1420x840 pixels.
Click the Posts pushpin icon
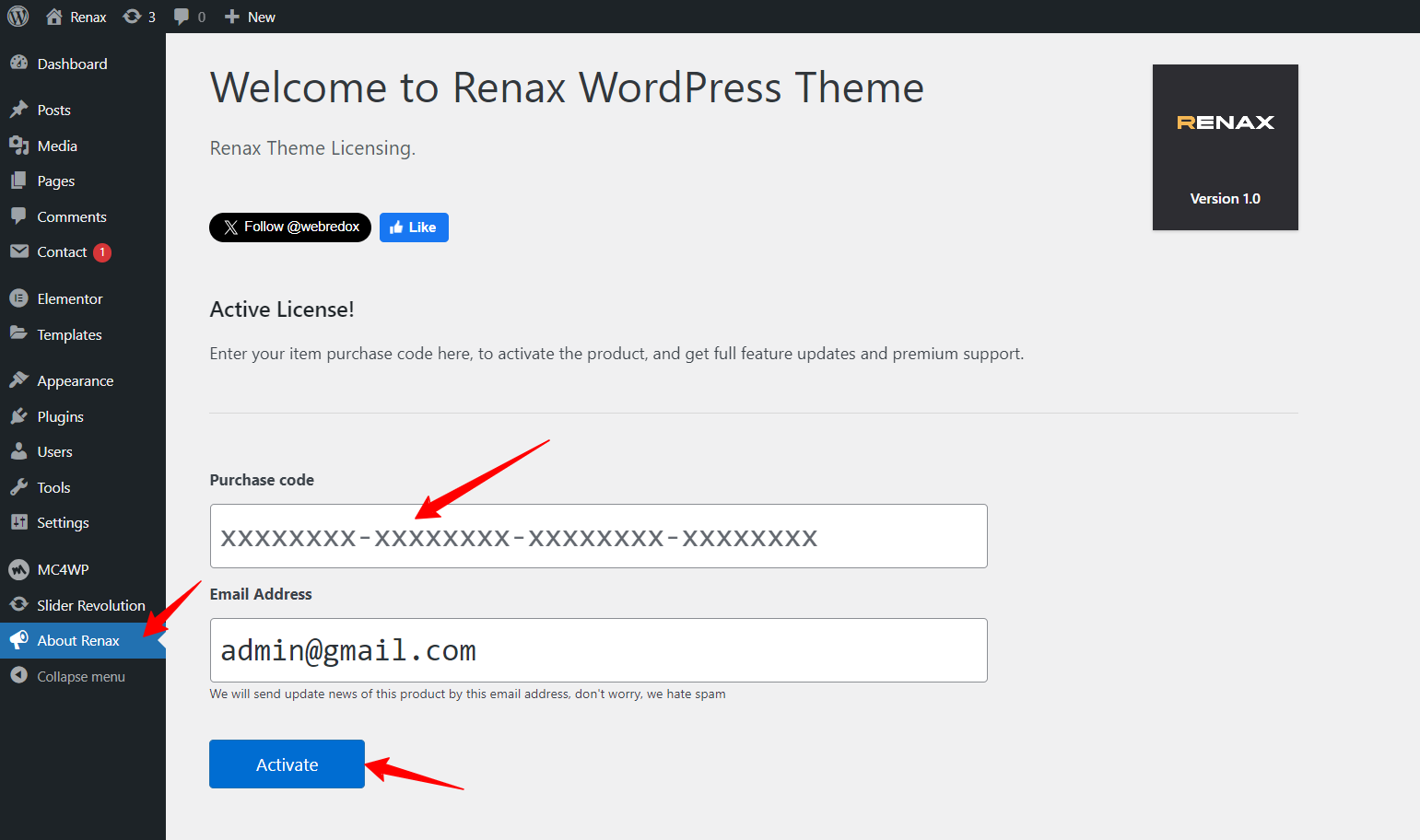18,110
